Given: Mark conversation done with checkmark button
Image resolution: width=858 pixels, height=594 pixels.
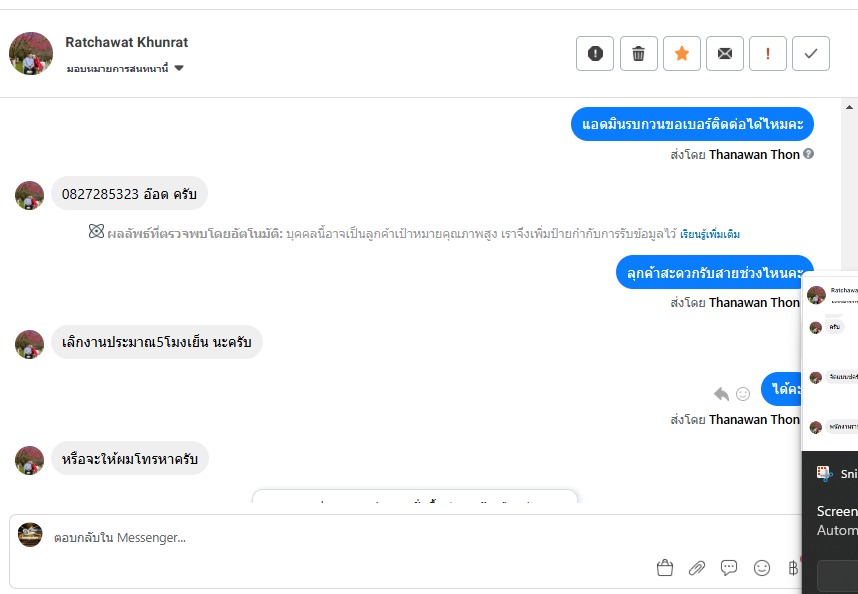Looking at the screenshot, I should (x=811, y=53).
